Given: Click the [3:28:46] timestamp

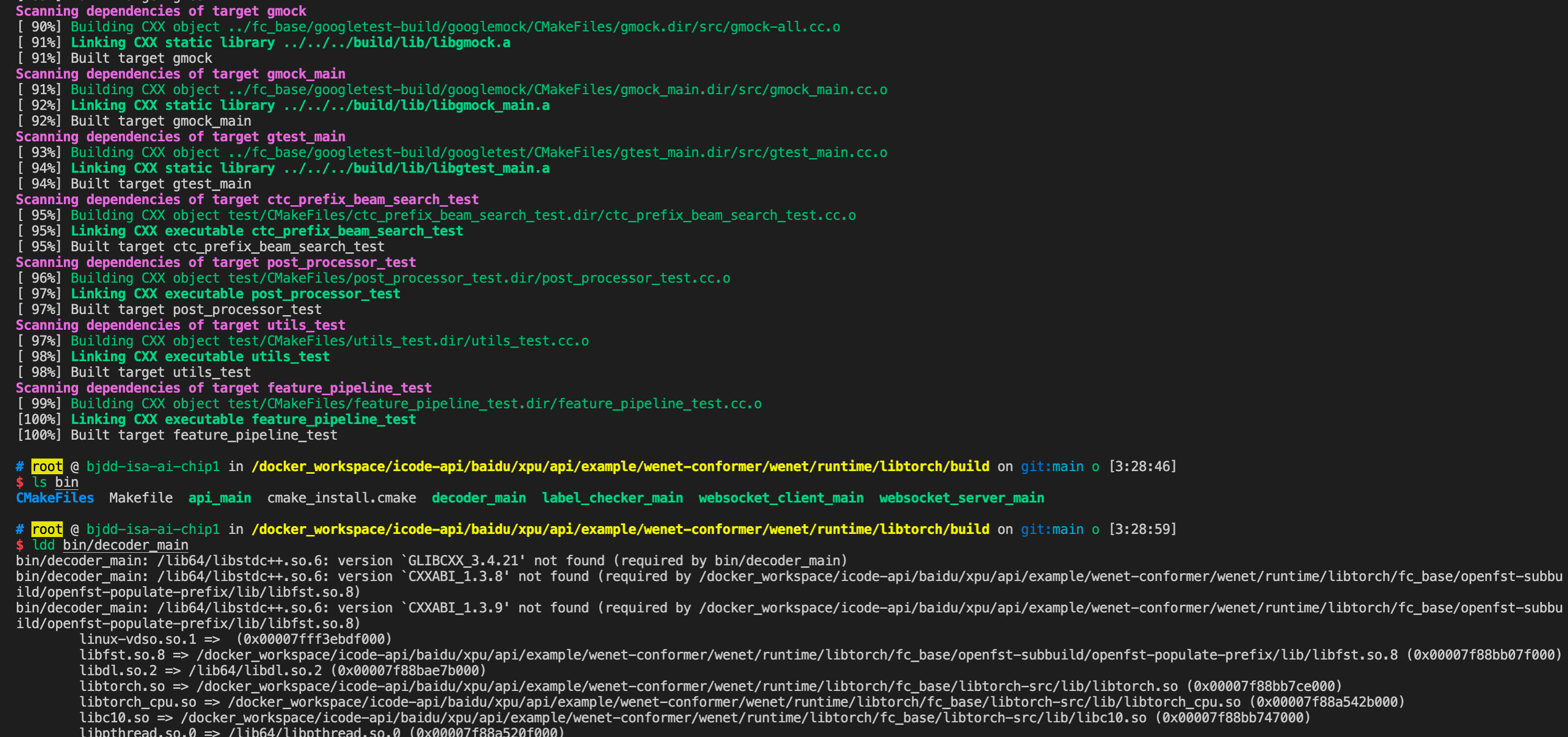Looking at the screenshot, I should point(1143,467).
